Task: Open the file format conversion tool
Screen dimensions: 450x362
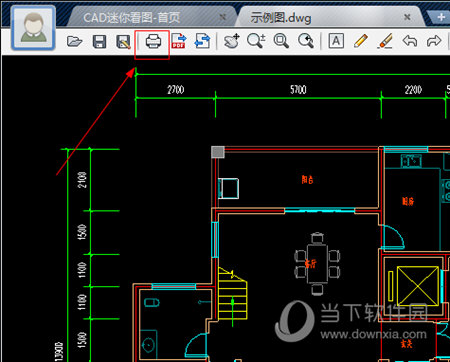Action: pyautogui.click(x=202, y=41)
